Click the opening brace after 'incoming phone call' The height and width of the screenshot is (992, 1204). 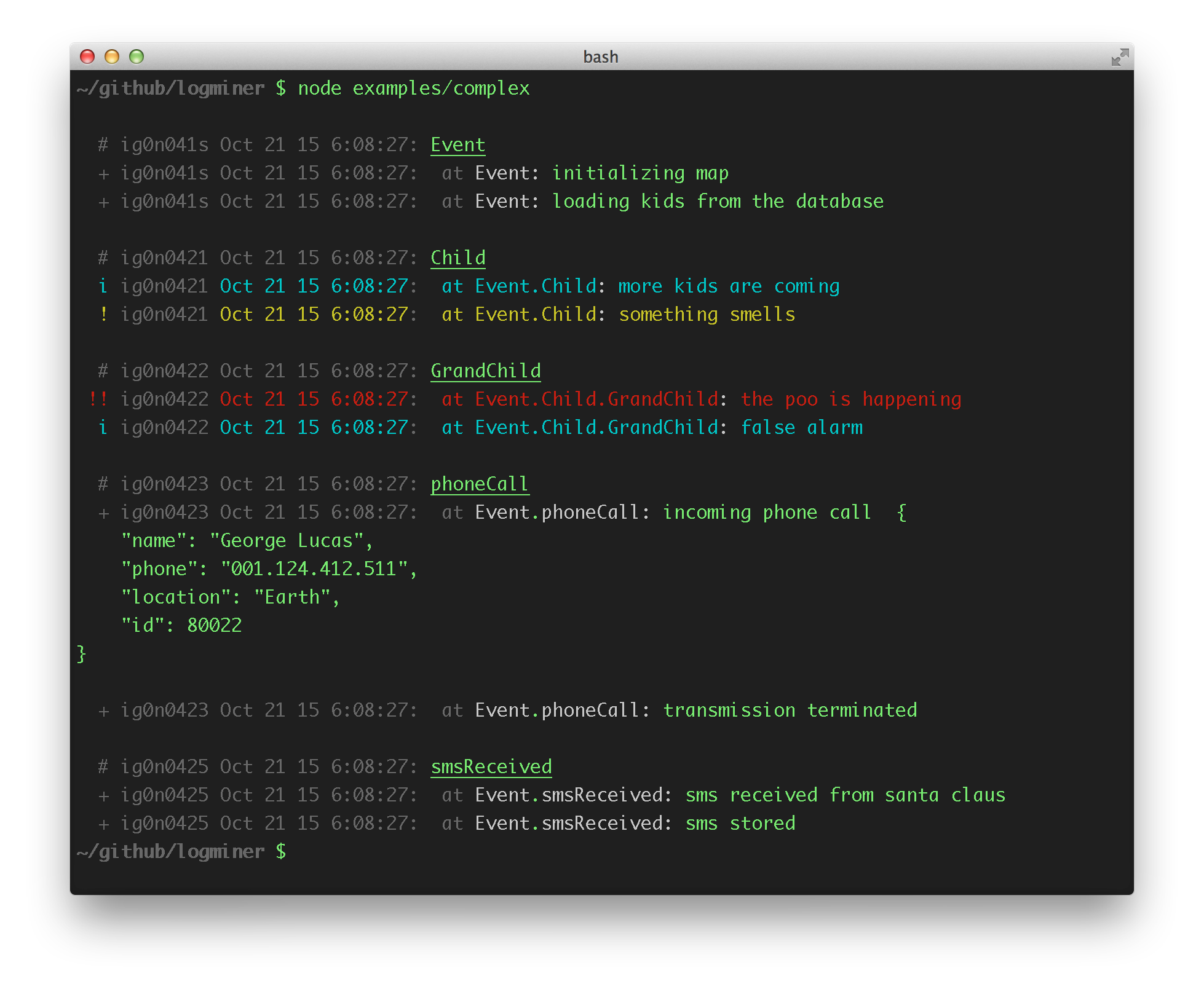(901, 513)
